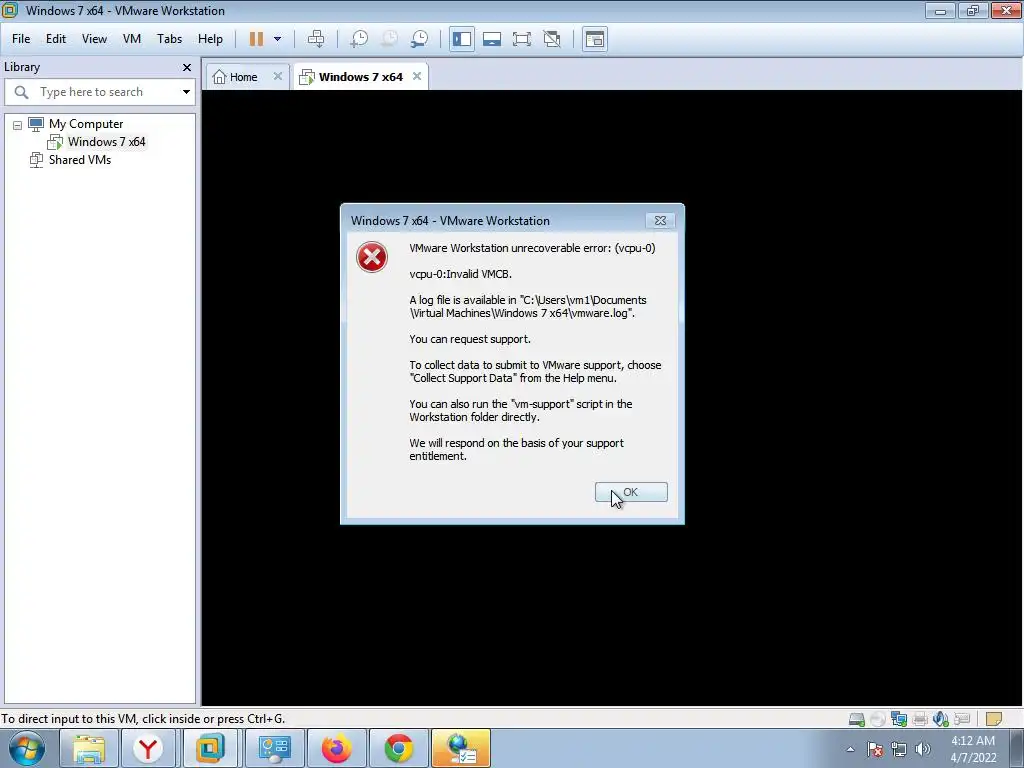Click the network adapter status icon
This screenshot has width=1024, height=768.
coord(899,720)
